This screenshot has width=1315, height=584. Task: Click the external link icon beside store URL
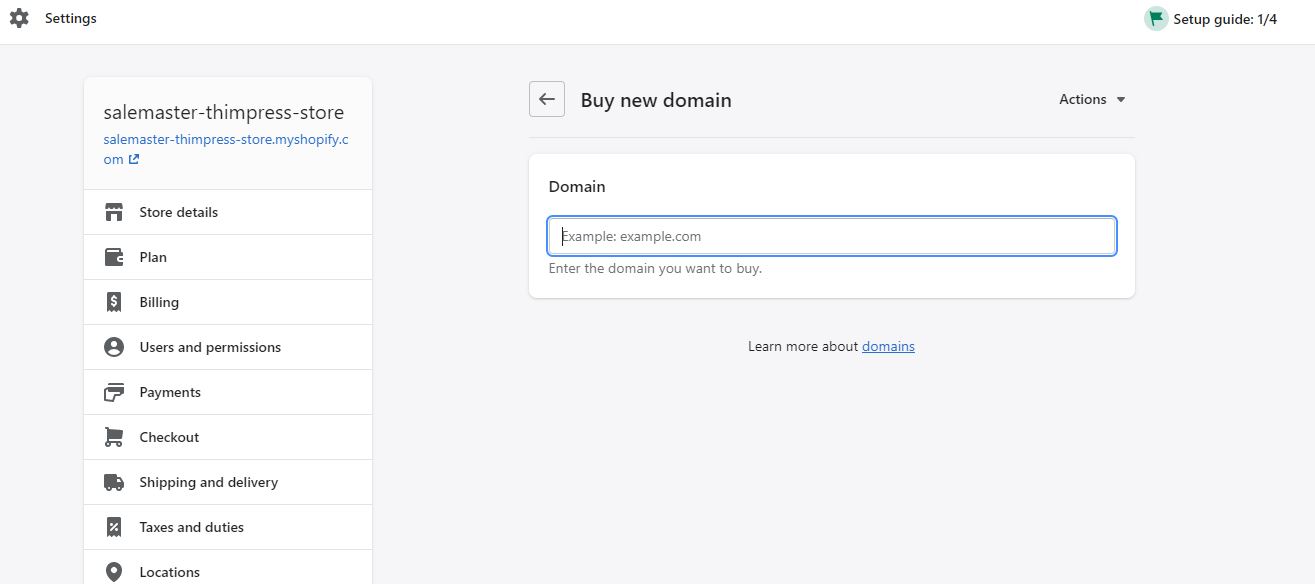click(x=135, y=159)
